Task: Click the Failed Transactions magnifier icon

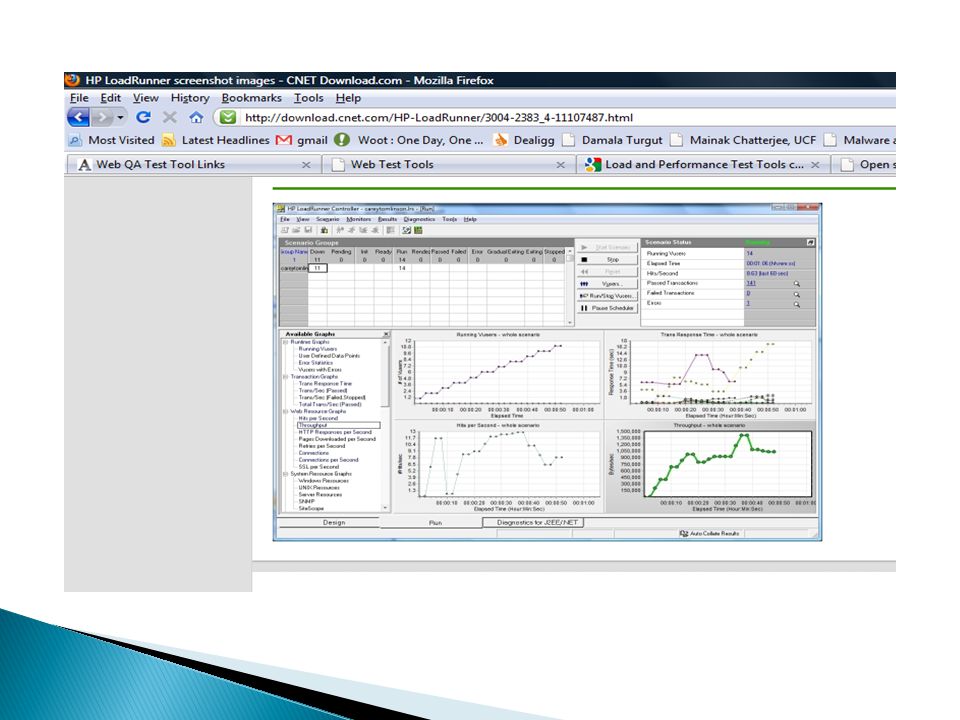Action: point(797,294)
